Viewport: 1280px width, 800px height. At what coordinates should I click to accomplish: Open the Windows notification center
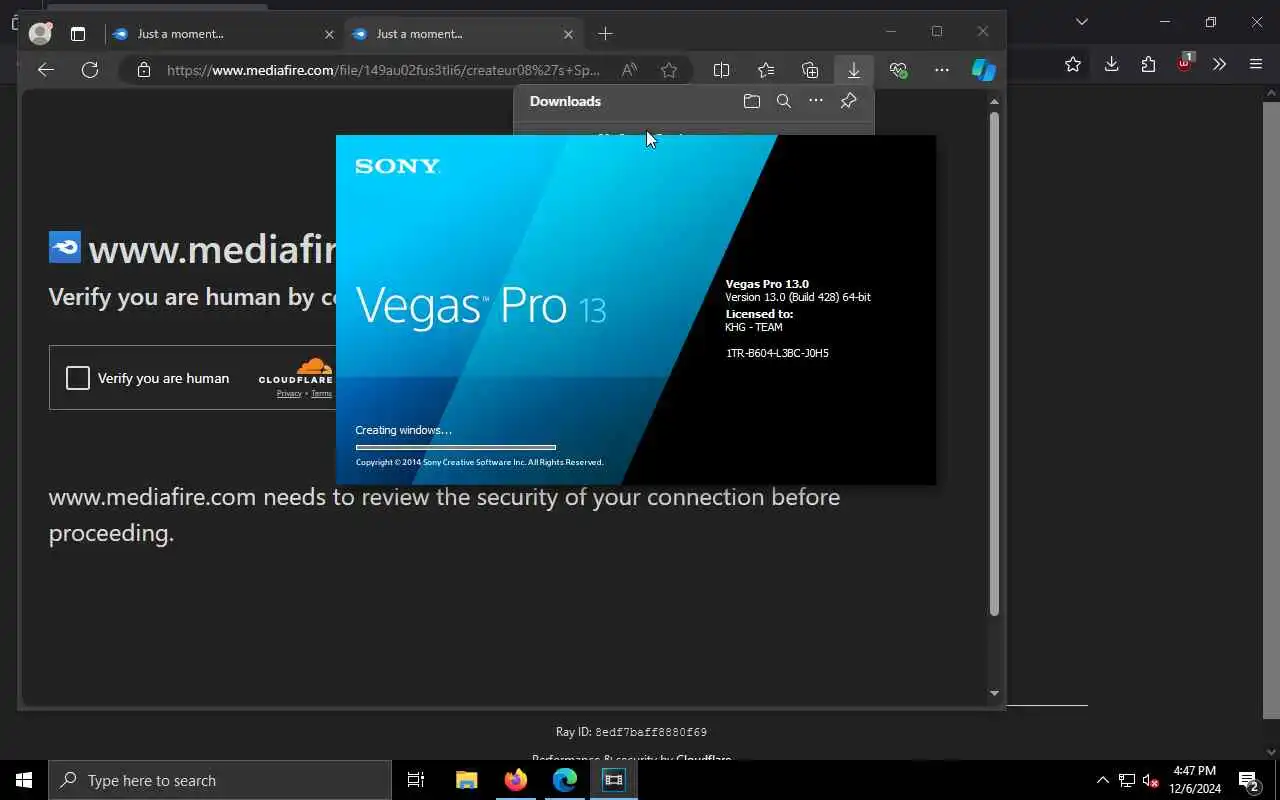point(1249,780)
